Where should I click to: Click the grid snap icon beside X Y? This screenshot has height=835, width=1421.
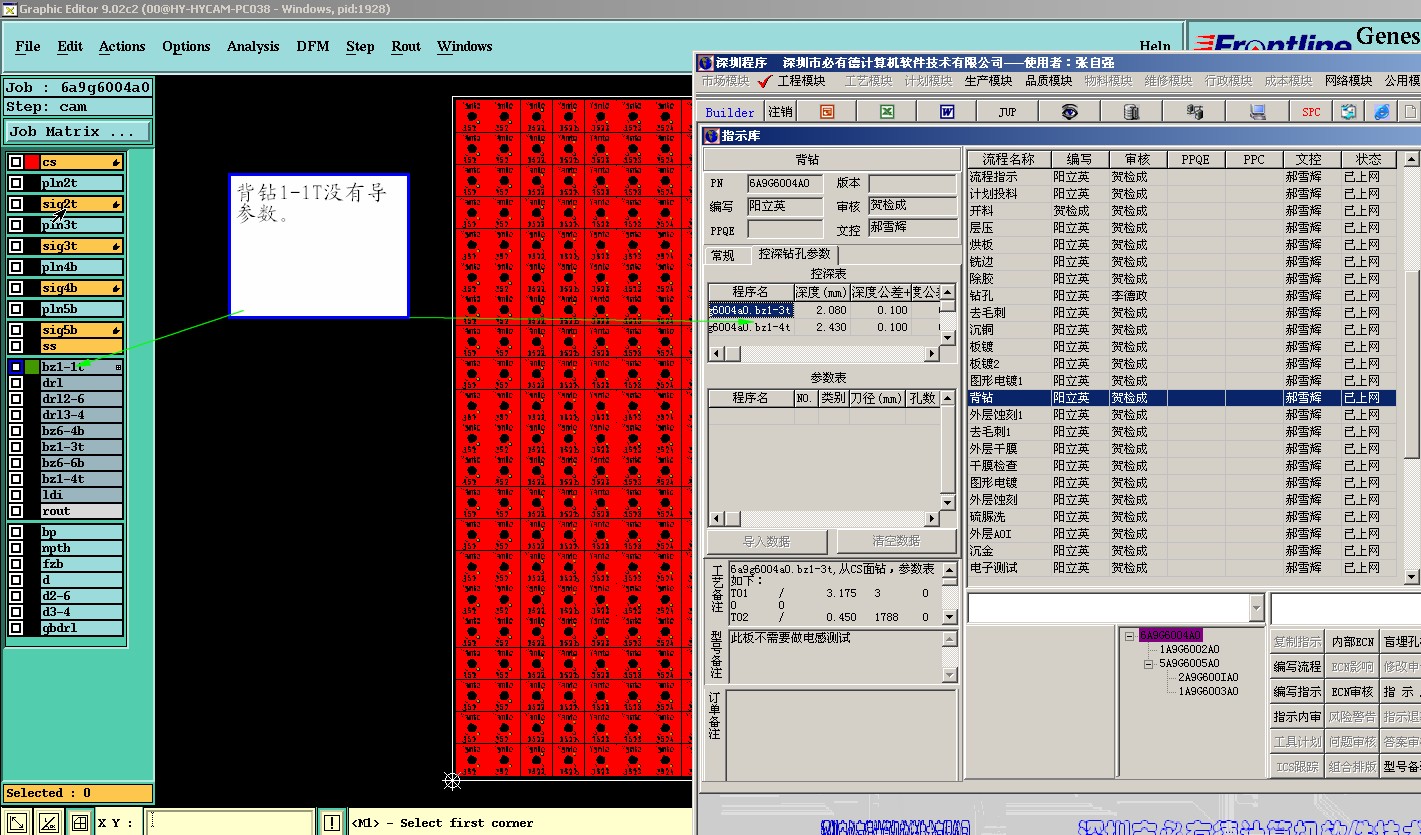(x=79, y=822)
